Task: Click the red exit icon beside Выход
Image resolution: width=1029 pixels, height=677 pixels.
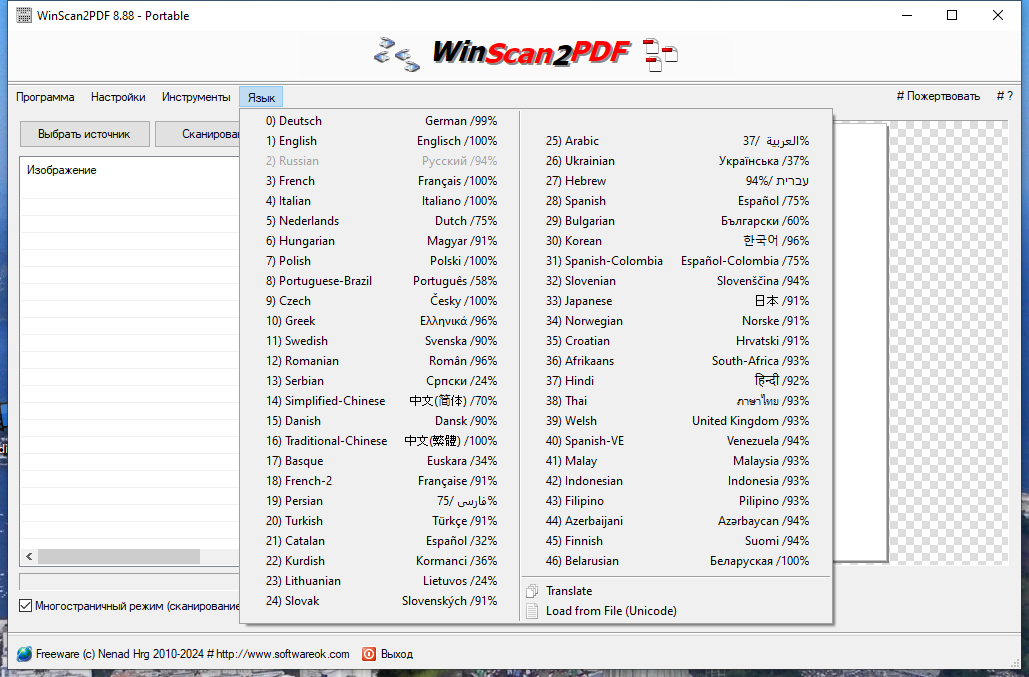Action: coord(369,654)
